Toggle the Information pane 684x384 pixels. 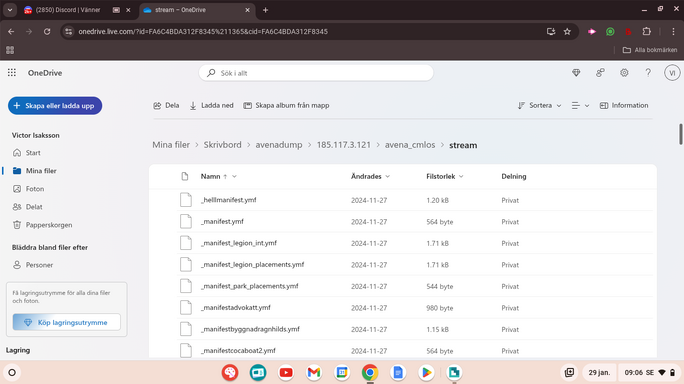(x=624, y=106)
